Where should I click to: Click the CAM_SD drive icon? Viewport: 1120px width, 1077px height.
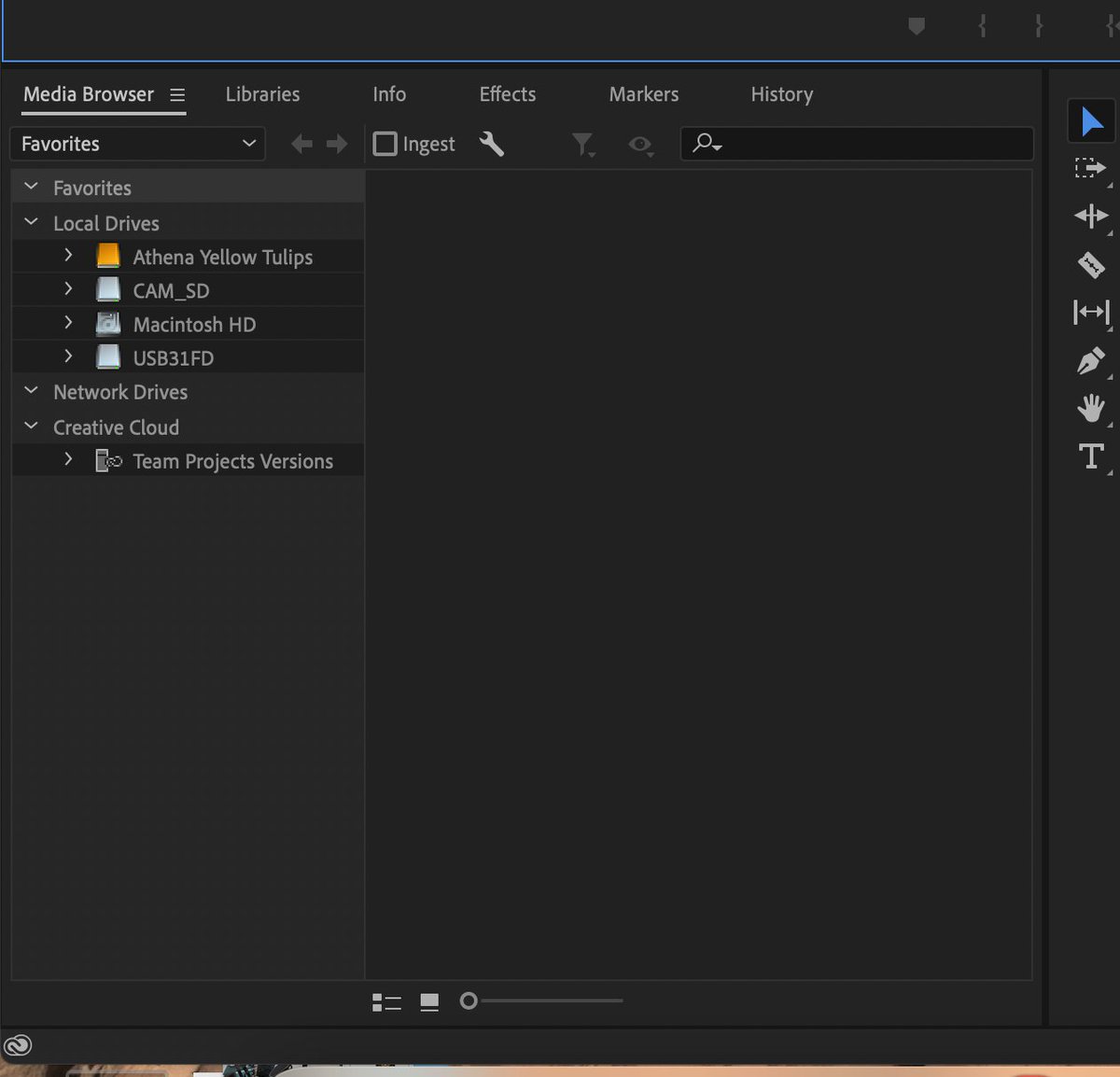pos(108,289)
